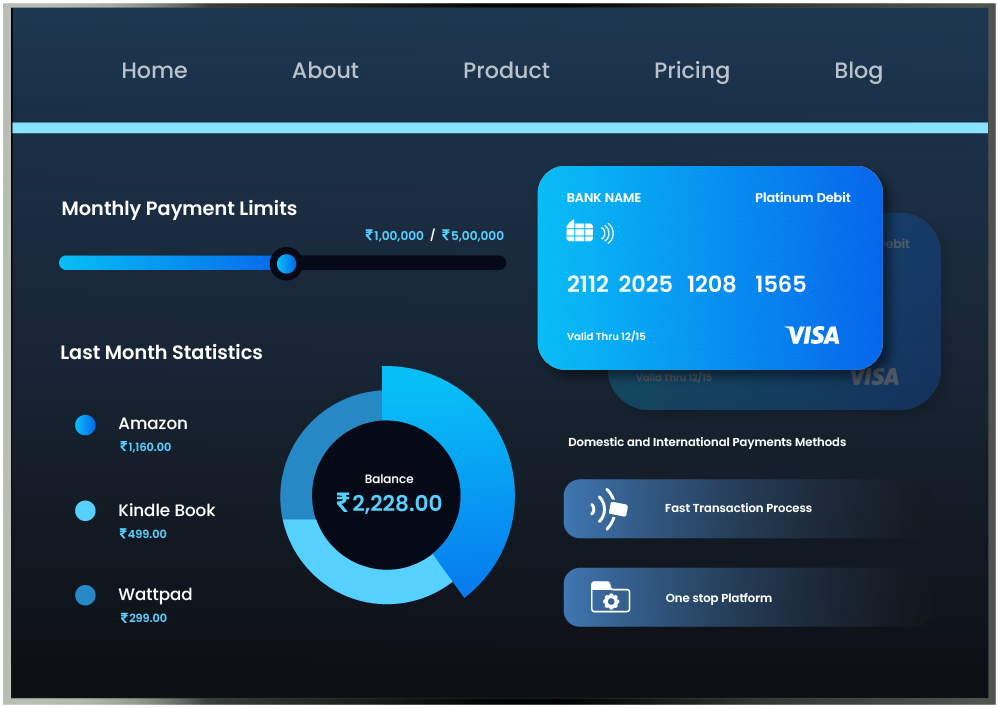
Task: Click the VISA logo on front card
Action: click(812, 335)
